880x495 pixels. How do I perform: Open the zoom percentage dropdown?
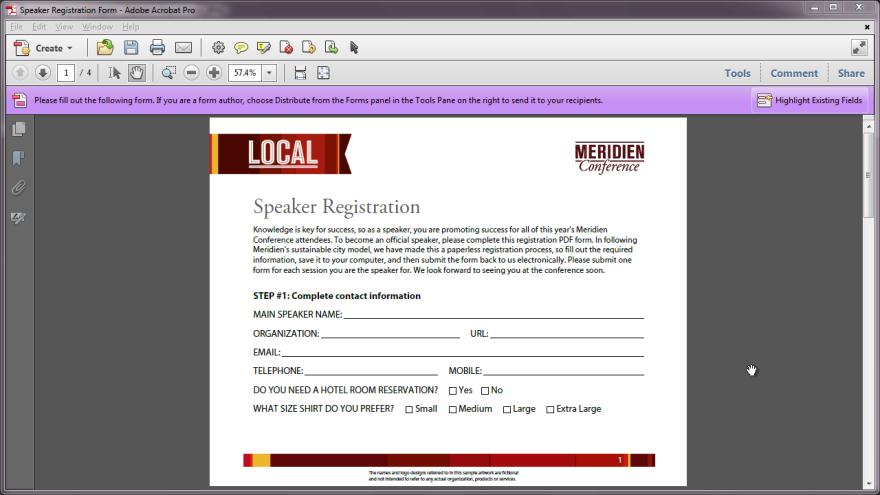269,73
